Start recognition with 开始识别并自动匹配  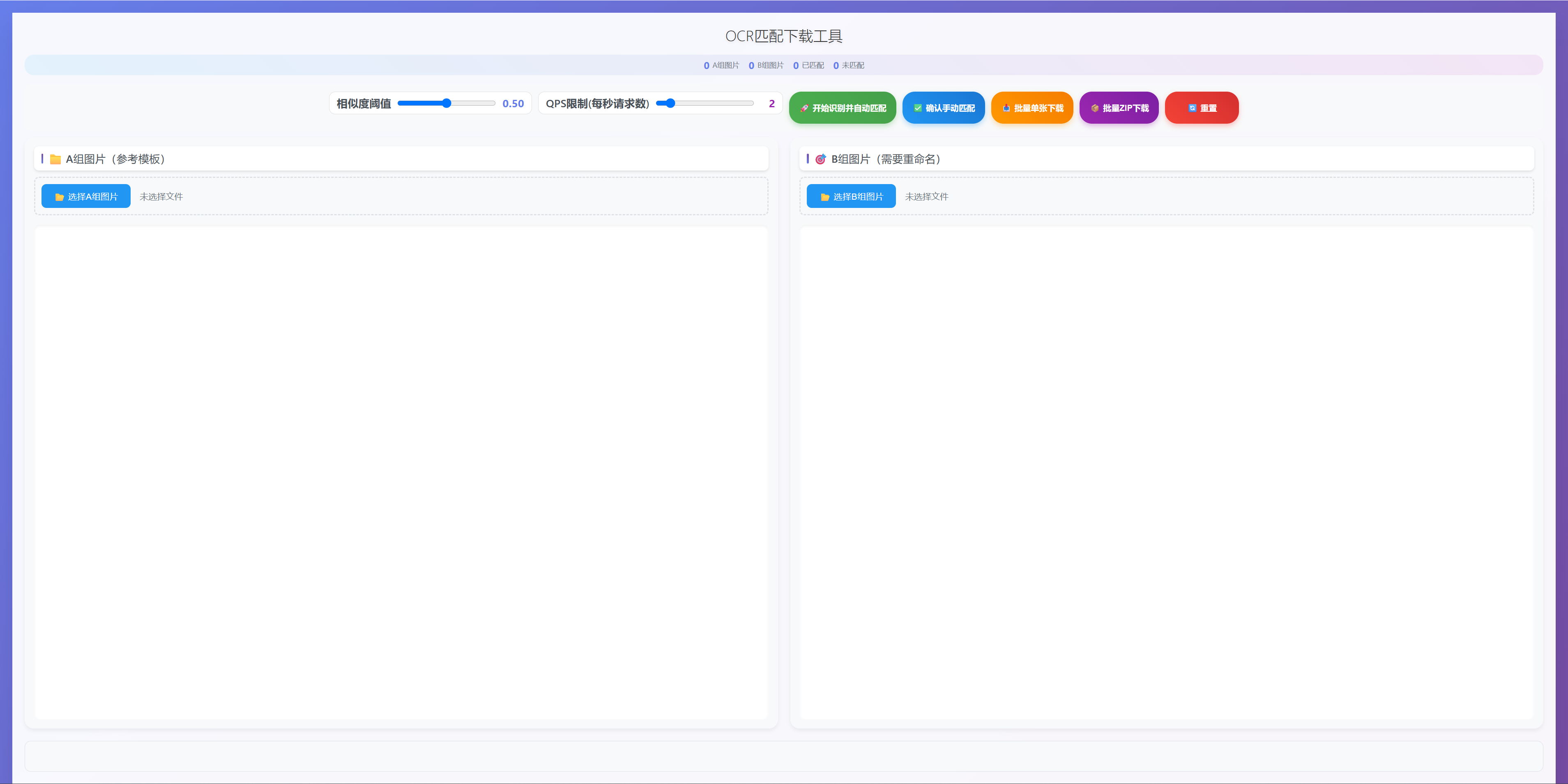pos(849,108)
